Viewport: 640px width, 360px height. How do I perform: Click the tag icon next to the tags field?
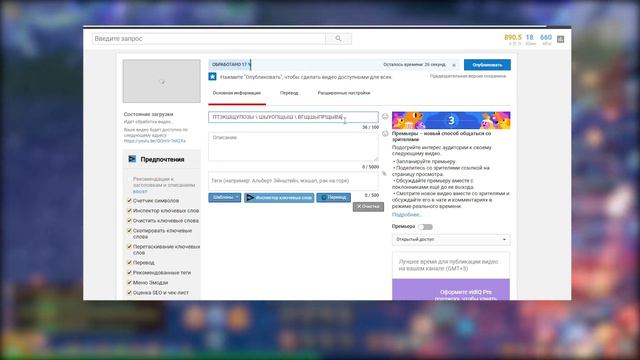click(x=384, y=173)
